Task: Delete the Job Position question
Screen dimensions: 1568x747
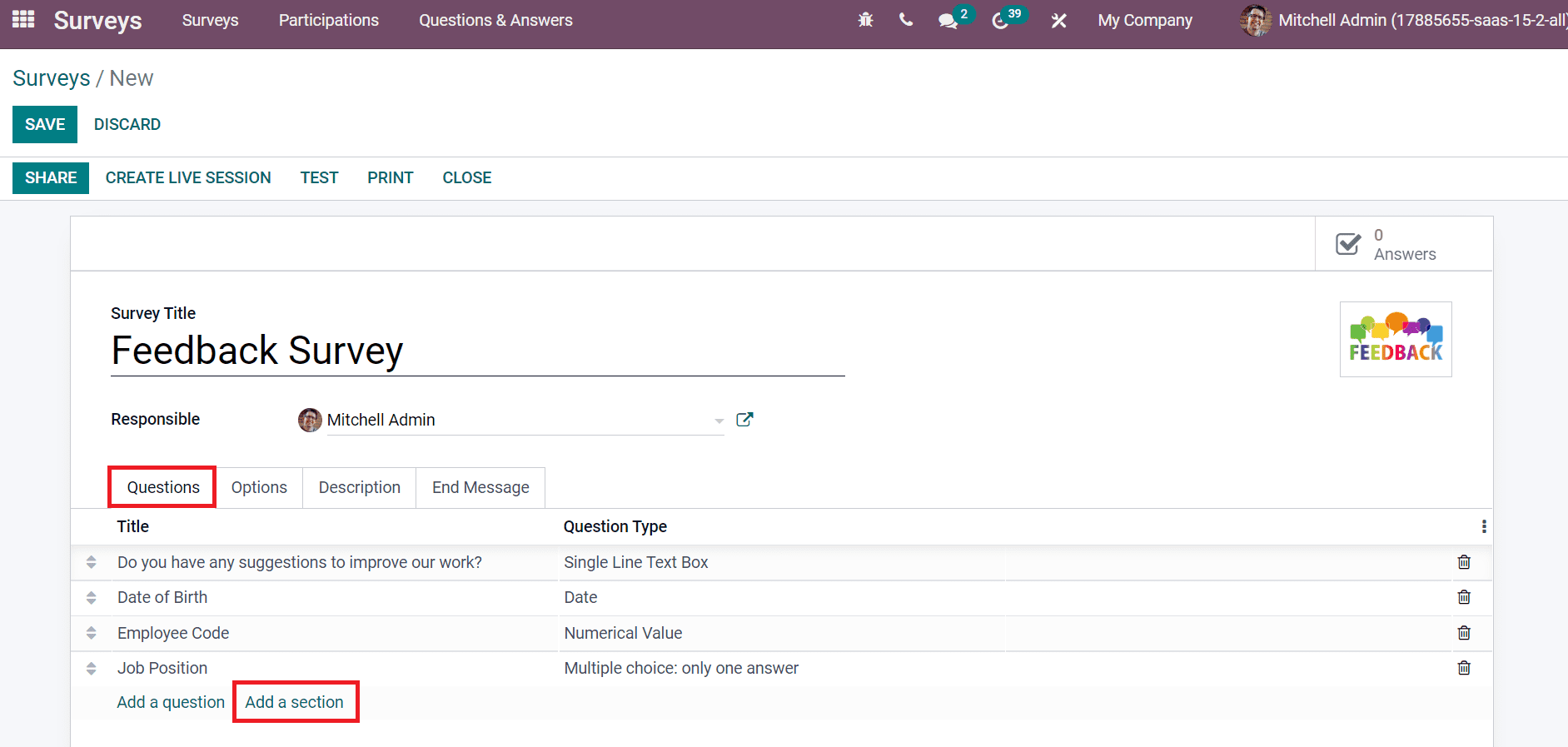Action: click(x=1463, y=668)
